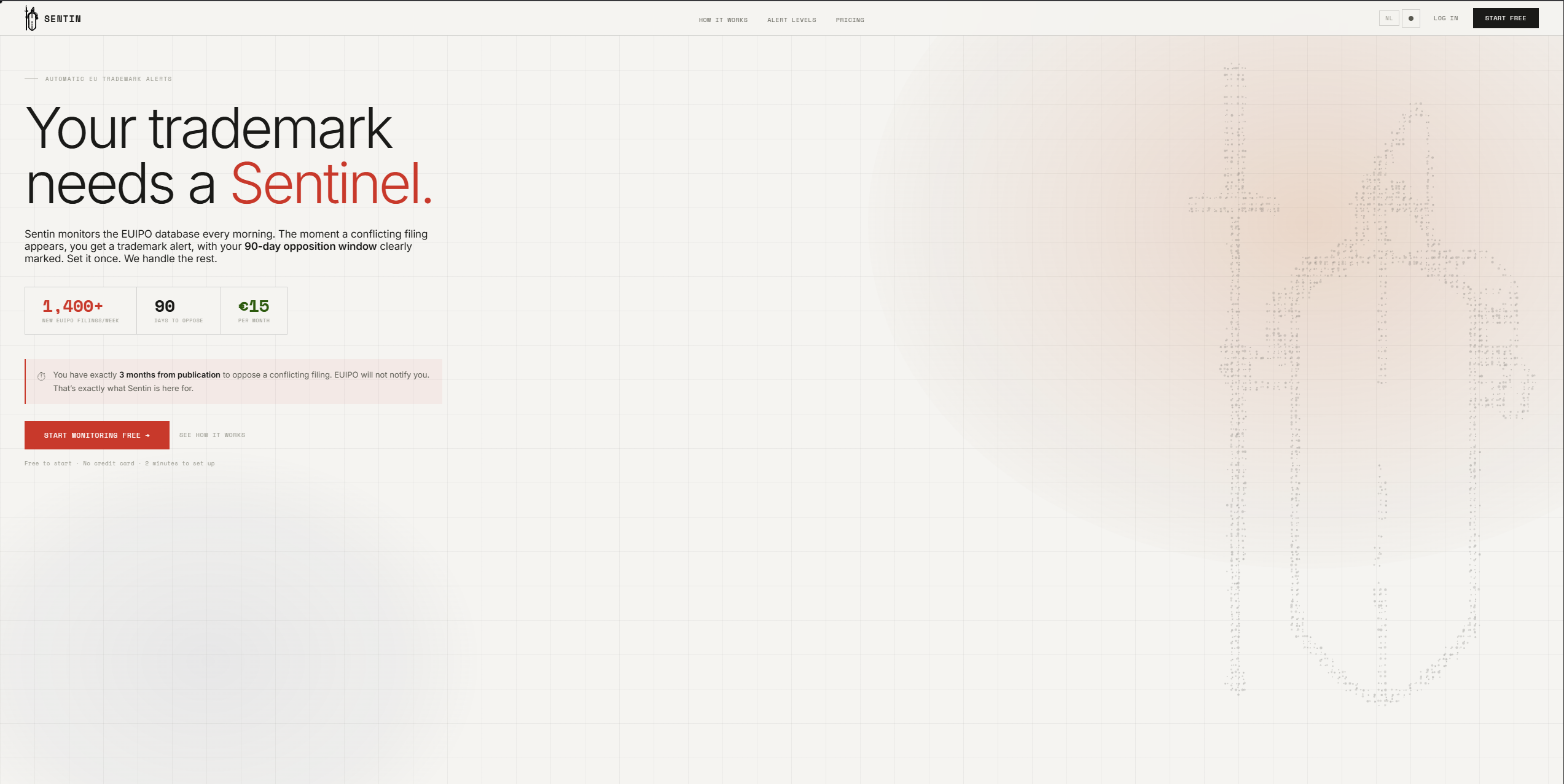
Task: Open the Pricing nav link
Action: pyautogui.click(x=850, y=20)
